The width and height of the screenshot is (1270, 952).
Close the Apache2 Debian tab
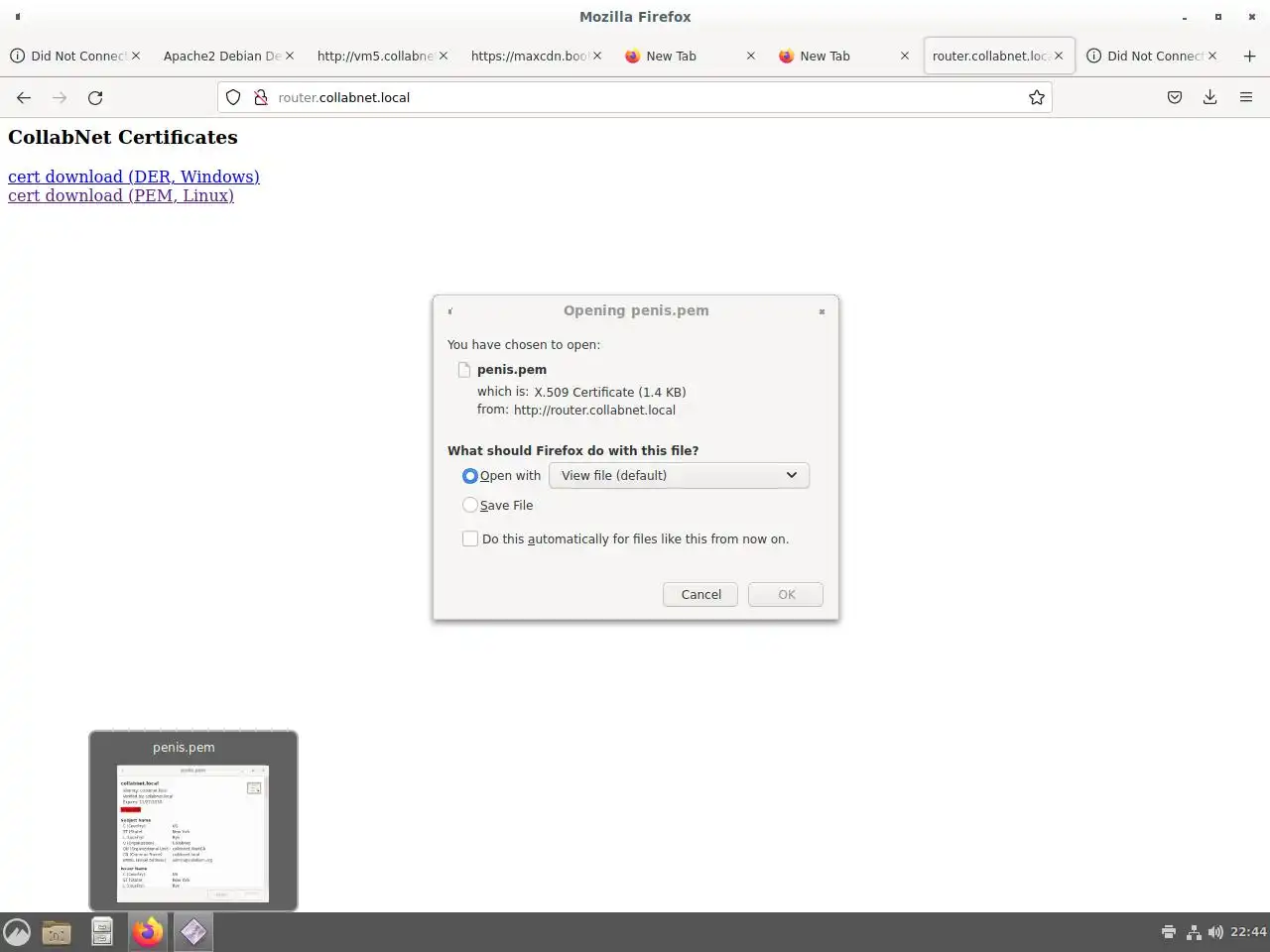[290, 56]
